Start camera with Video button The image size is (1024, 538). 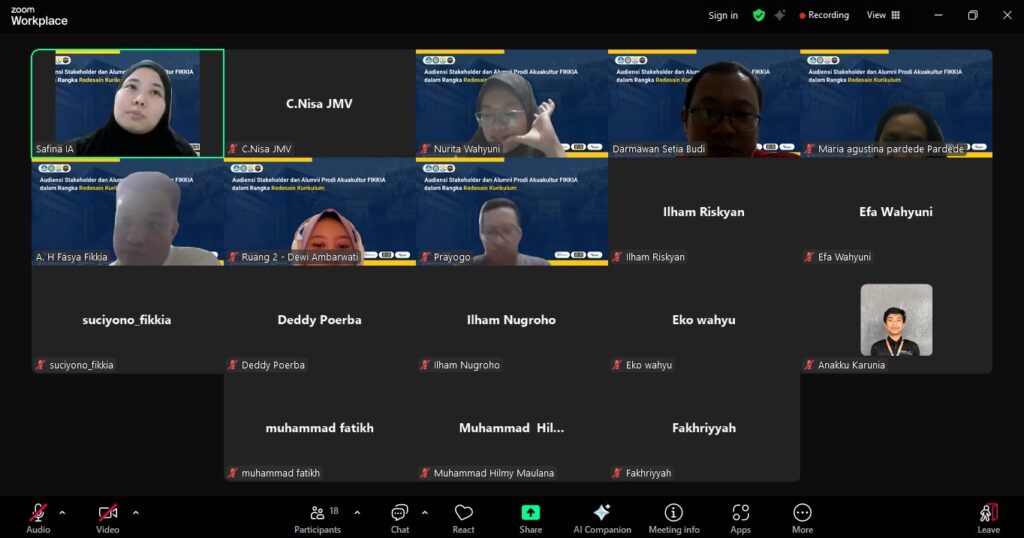point(107,517)
